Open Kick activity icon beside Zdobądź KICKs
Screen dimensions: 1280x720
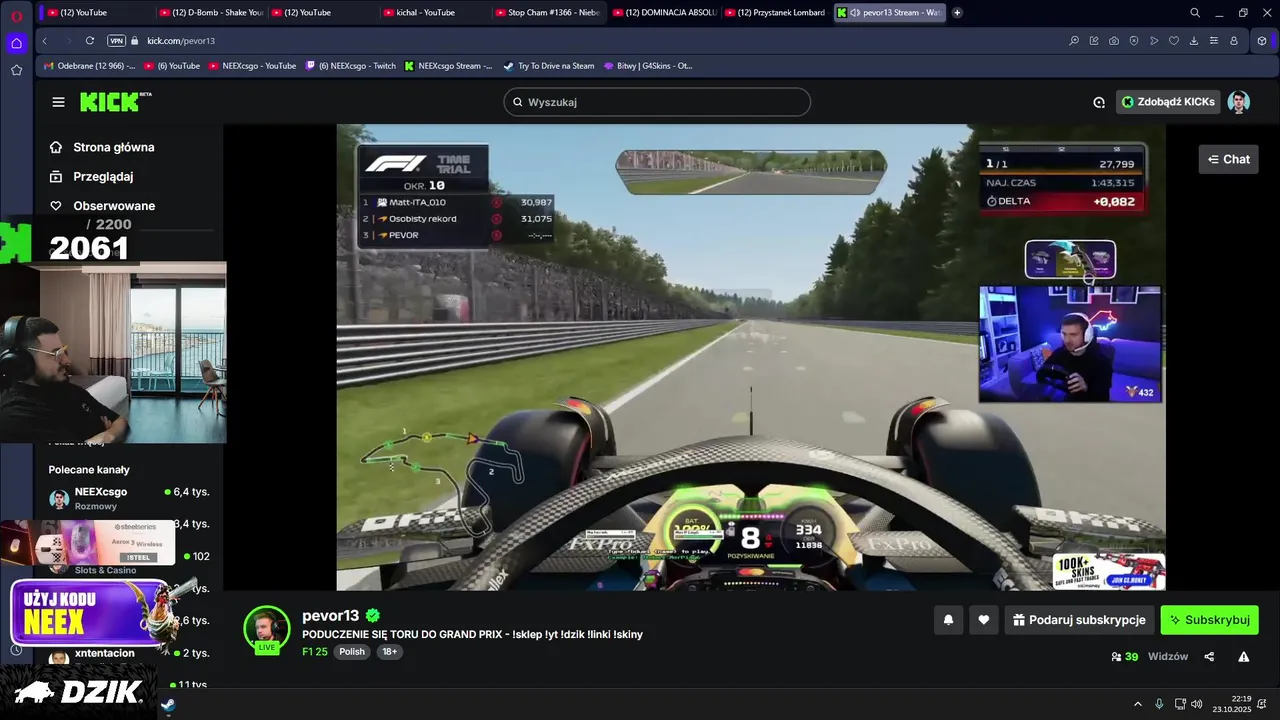click(1099, 102)
